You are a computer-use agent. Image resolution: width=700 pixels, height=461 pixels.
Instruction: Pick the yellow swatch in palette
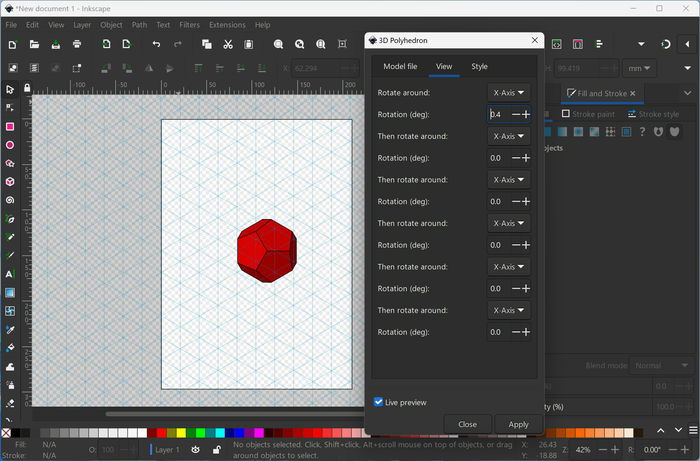[181, 432]
